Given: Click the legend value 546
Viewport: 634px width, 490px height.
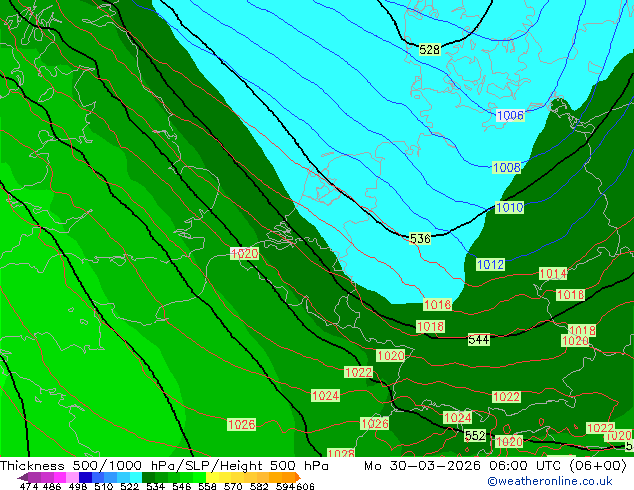Looking at the screenshot, I should 182,486.
